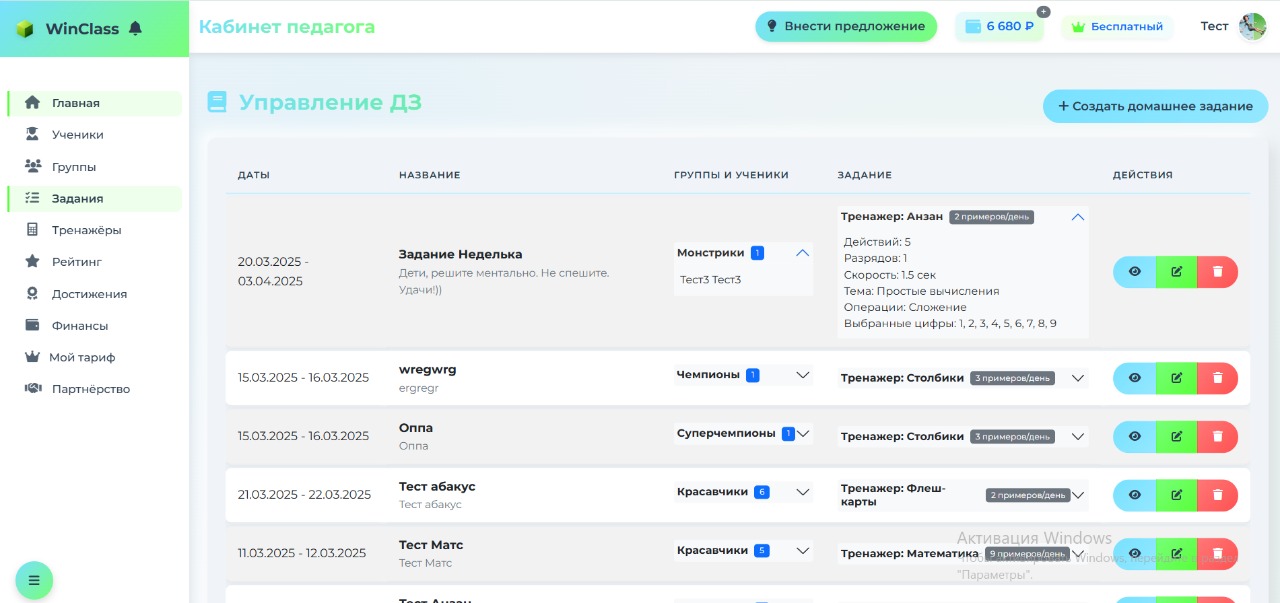Click the notification bell beside WinClass
Viewport: 1280px width, 603px height.
(x=136, y=29)
